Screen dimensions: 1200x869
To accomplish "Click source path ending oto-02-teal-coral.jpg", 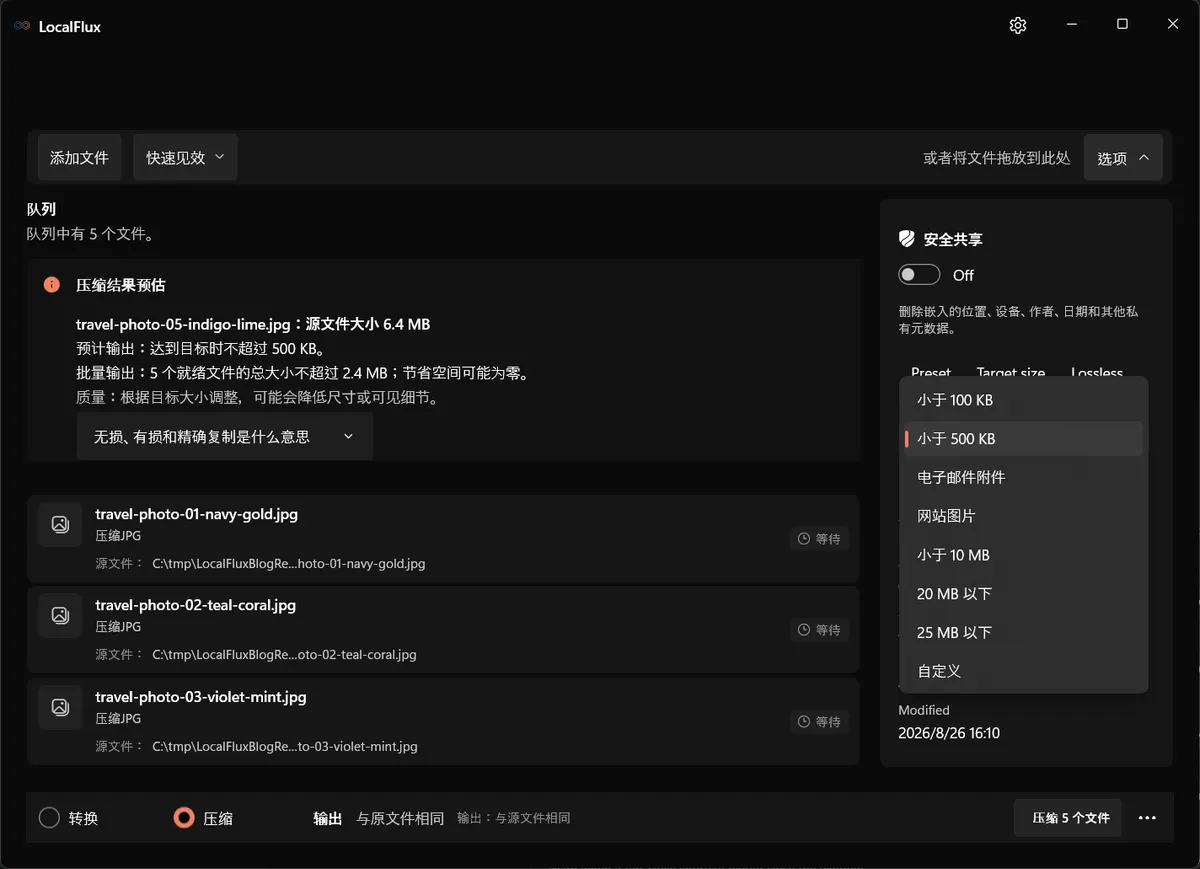I will (x=284, y=655).
